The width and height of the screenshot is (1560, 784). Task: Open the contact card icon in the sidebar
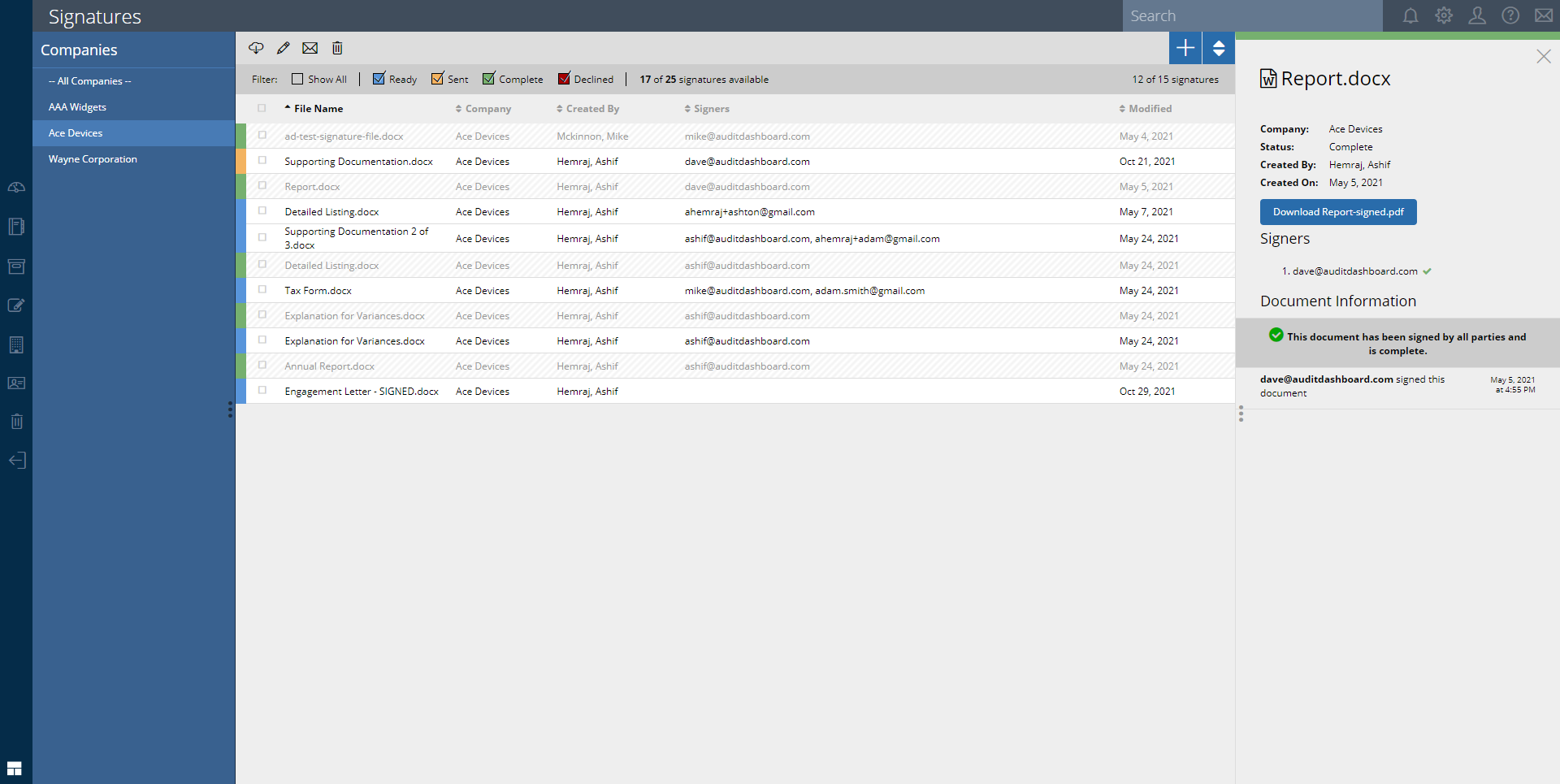[x=16, y=383]
